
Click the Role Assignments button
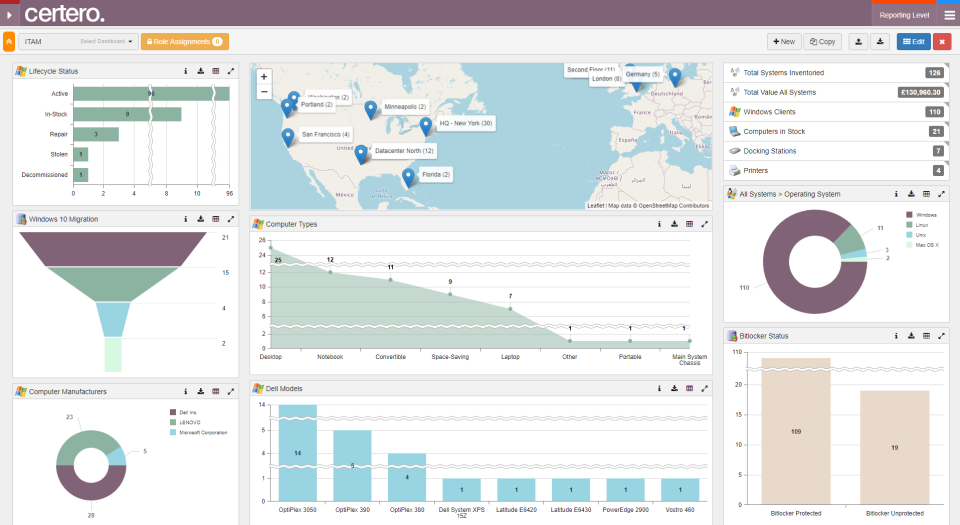coord(185,42)
